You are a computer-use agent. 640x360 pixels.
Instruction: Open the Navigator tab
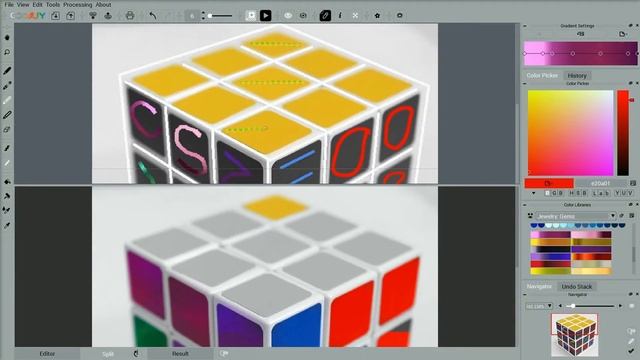[x=539, y=287]
